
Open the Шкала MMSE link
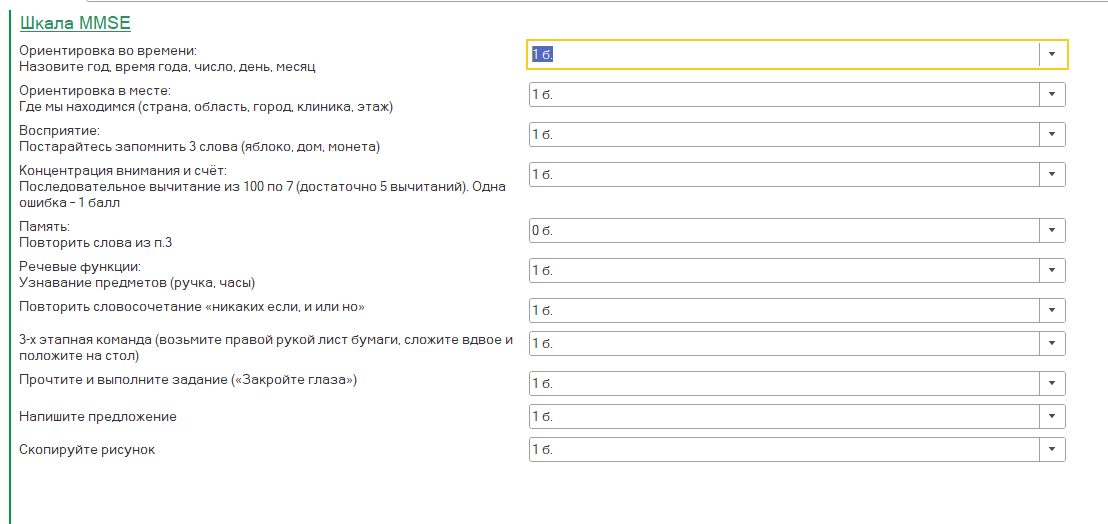coord(75,22)
